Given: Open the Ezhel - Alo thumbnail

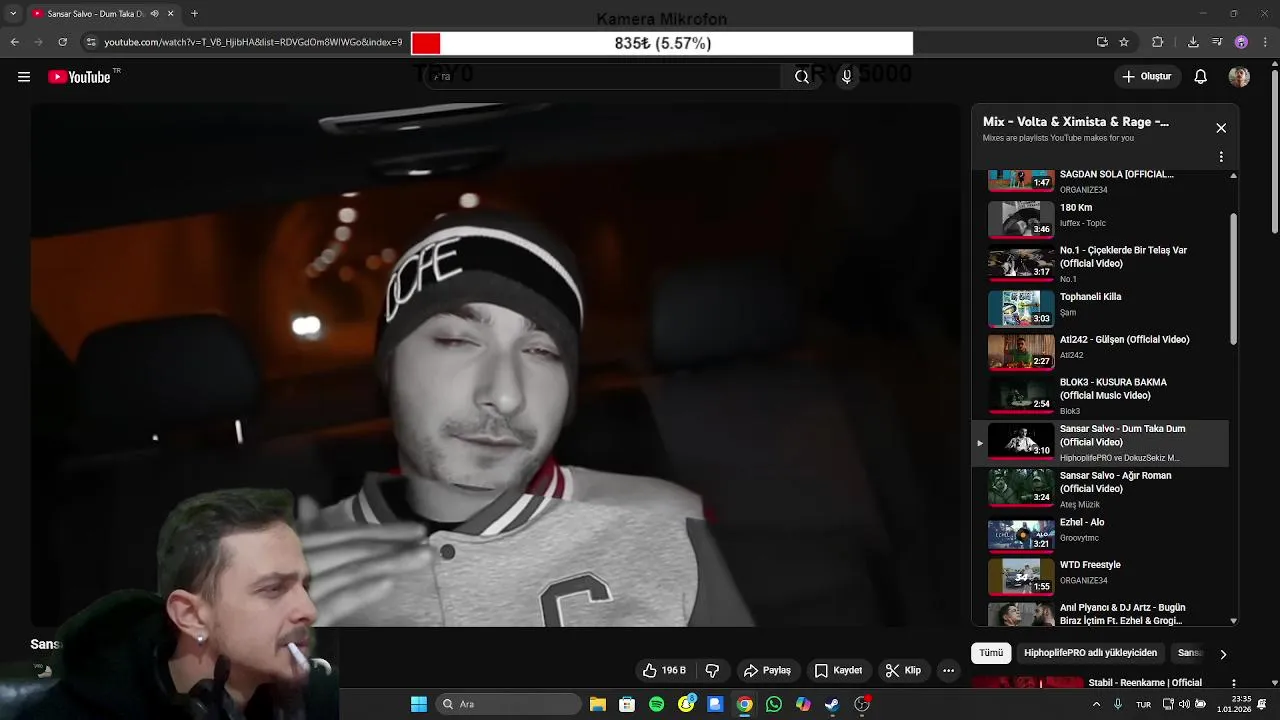Looking at the screenshot, I should click(x=1021, y=534).
